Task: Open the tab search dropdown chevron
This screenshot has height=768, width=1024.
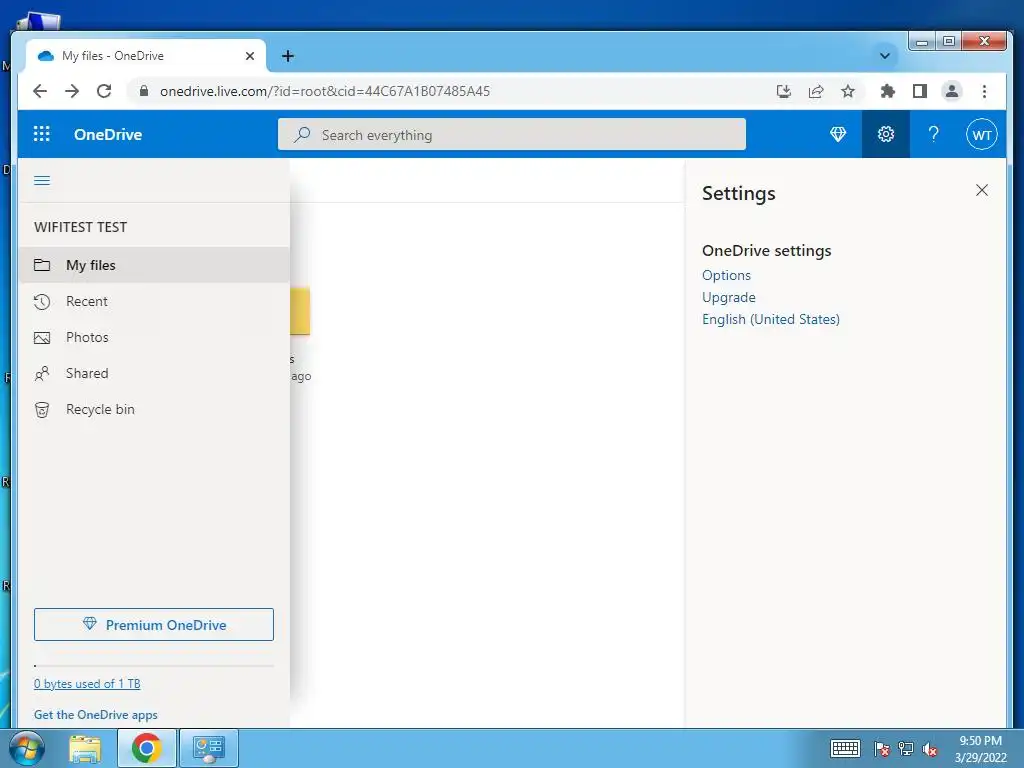Action: pyautogui.click(x=885, y=56)
